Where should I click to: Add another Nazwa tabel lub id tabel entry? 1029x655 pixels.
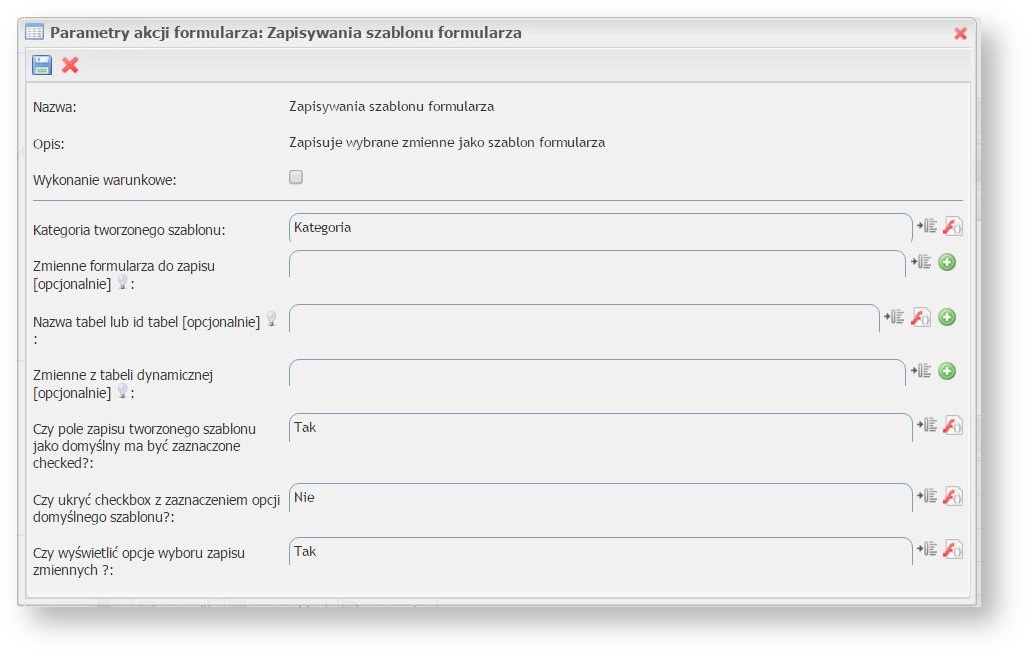947,317
